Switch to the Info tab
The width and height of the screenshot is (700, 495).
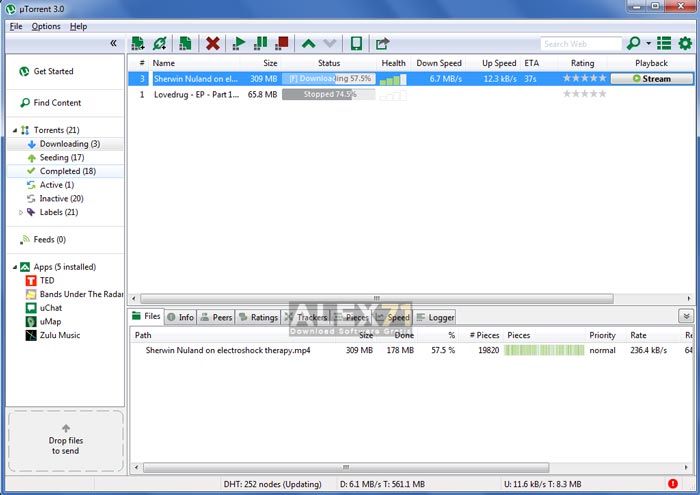coord(181,317)
